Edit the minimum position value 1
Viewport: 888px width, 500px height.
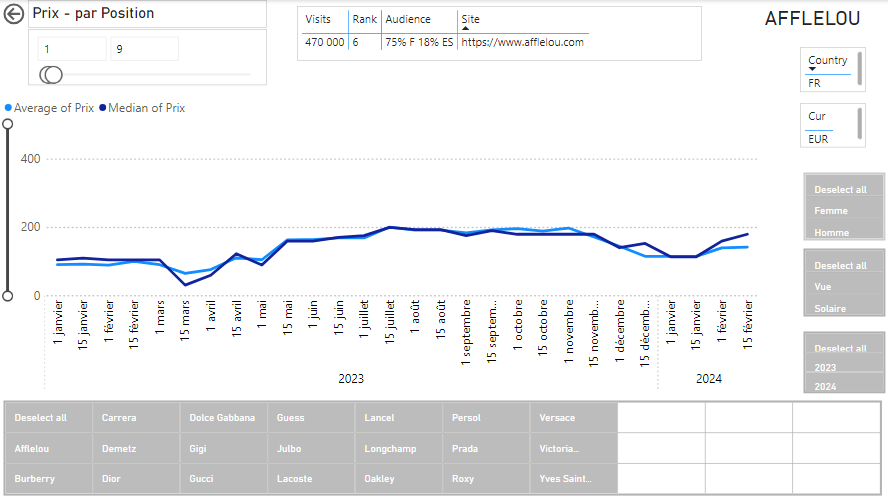click(x=72, y=49)
